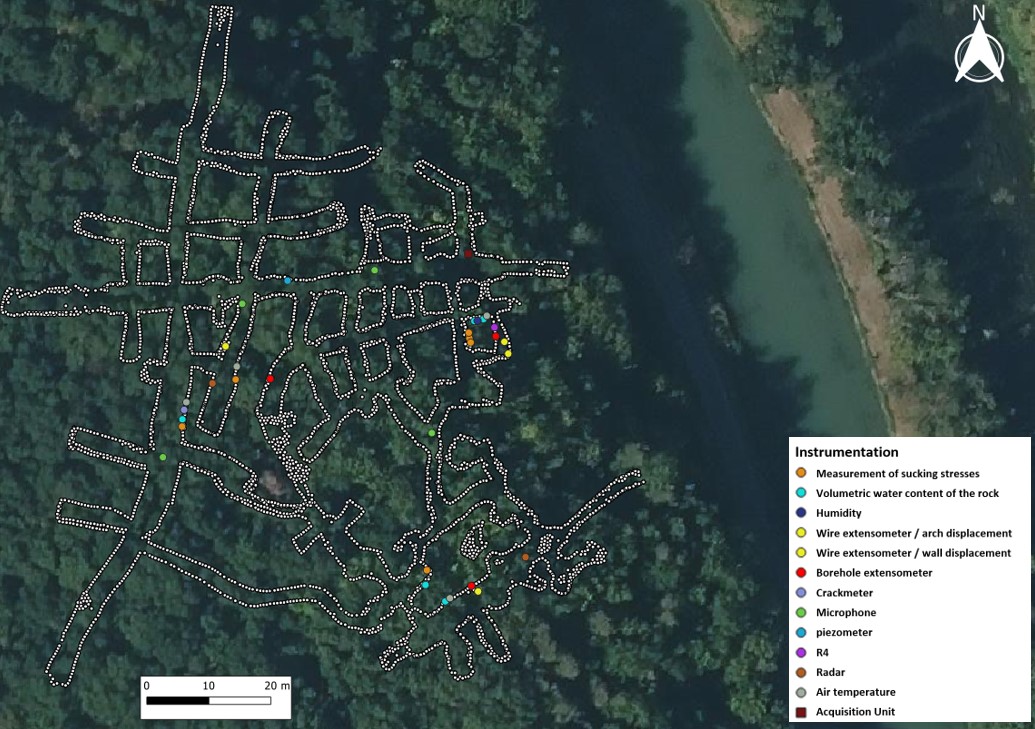Select the 'Humidity' legend label

click(x=838, y=513)
